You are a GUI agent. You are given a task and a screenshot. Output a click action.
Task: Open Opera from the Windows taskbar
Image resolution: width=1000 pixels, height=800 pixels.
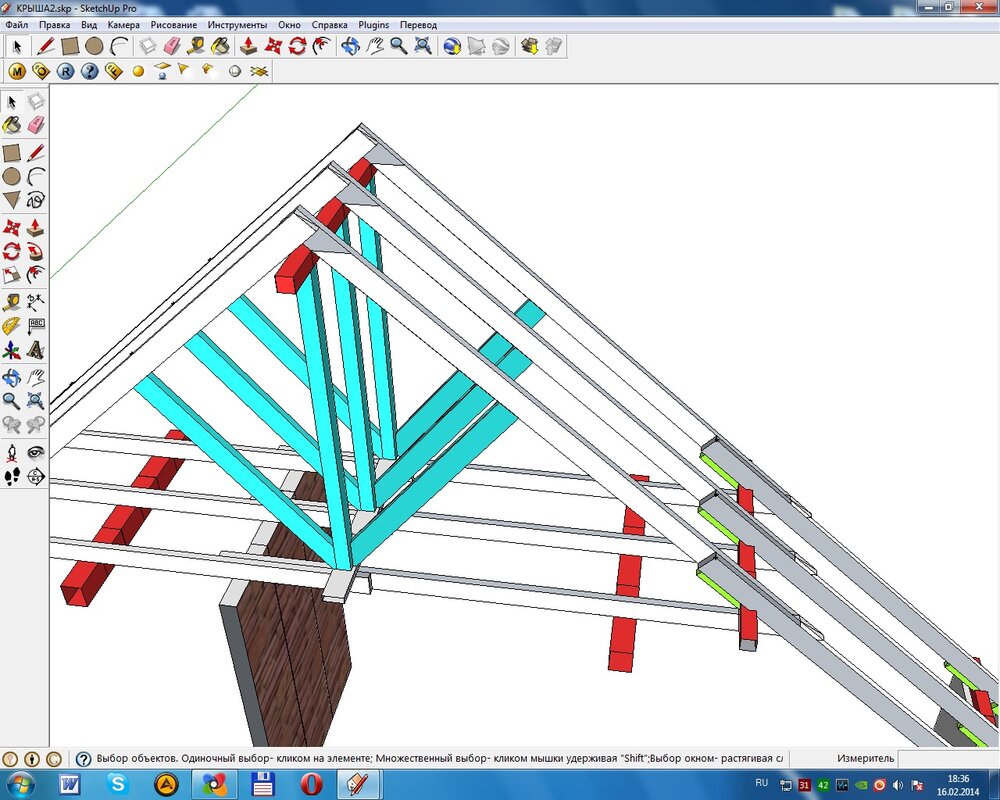click(309, 784)
